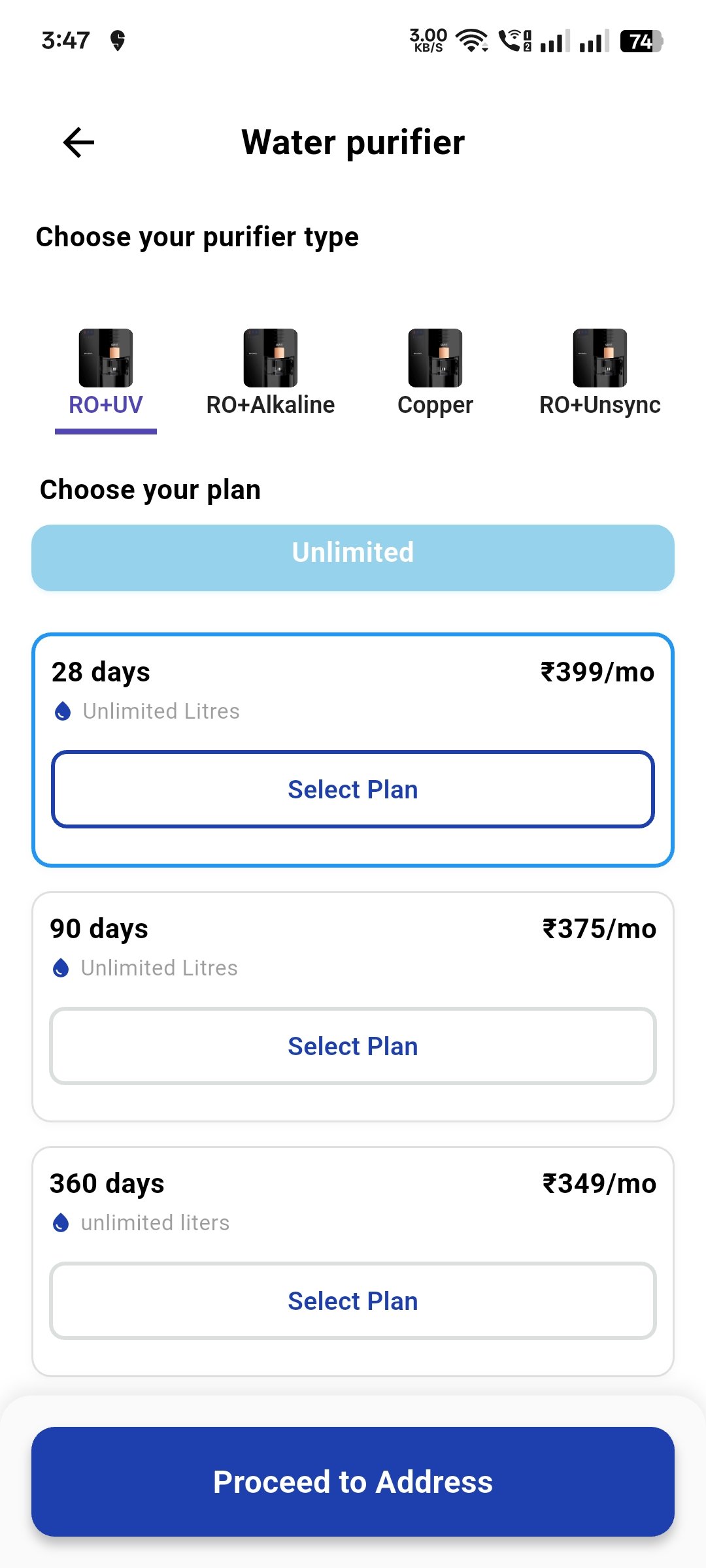Viewport: 706px width, 1568px height.
Task: Tap the RO+Unsync purifier image
Action: [x=600, y=358]
